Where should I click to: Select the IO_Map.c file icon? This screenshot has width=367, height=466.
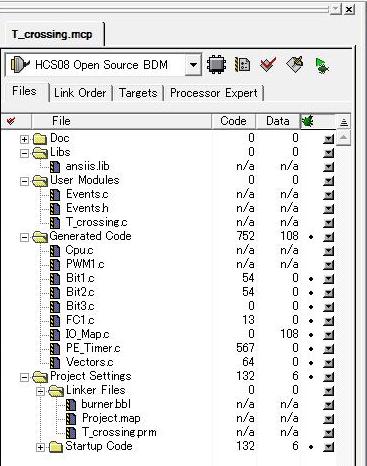pyautogui.click(x=55, y=335)
